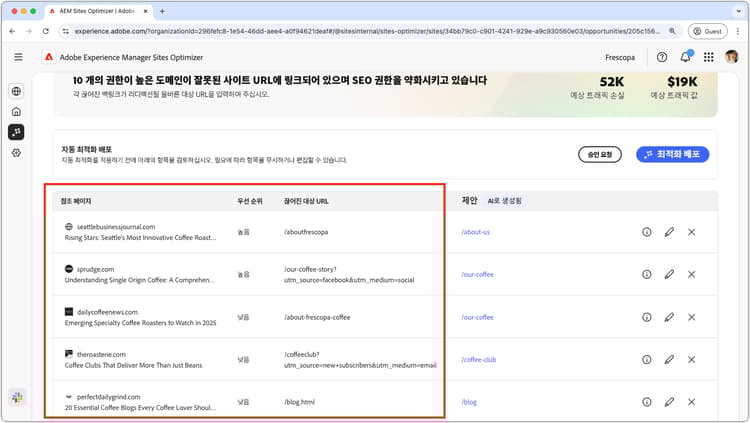Click the /blog.html broken URL
This screenshot has width=750, height=423.
point(299,402)
